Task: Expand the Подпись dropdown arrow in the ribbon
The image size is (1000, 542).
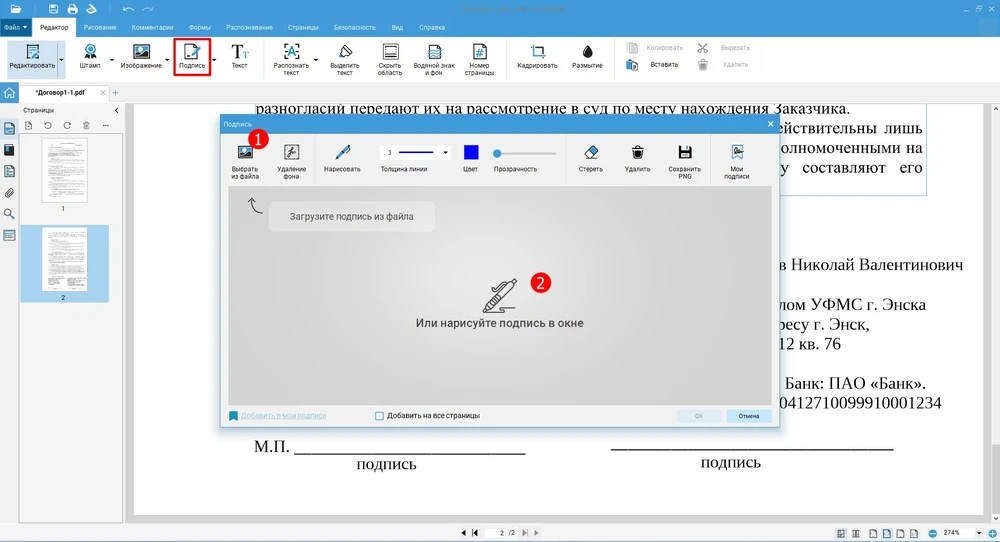Action: tap(214, 59)
